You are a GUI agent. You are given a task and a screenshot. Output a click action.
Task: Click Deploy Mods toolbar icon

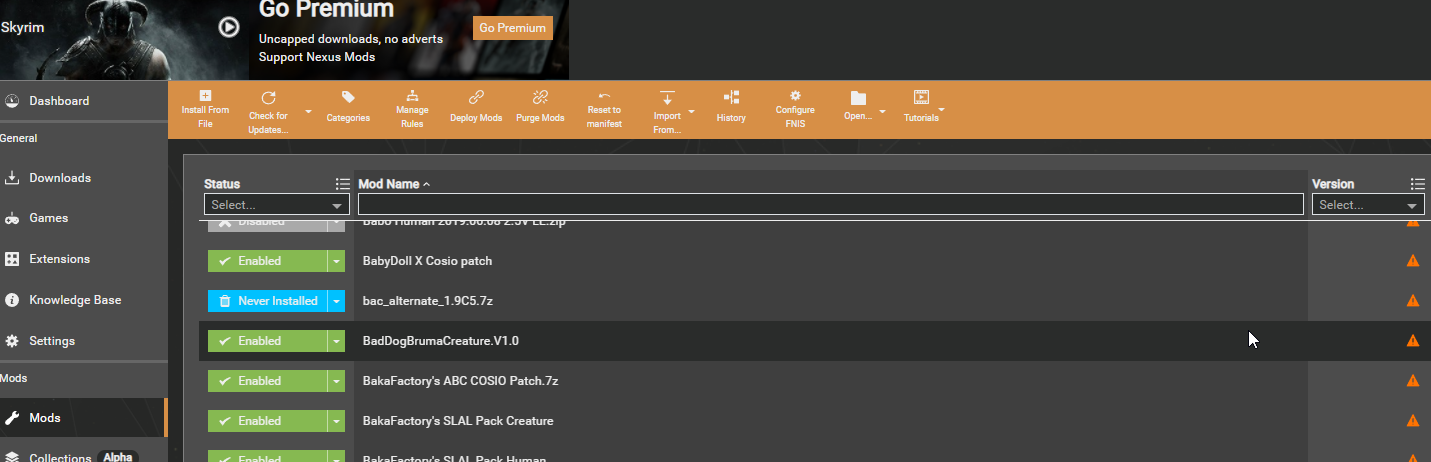coord(476,97)
